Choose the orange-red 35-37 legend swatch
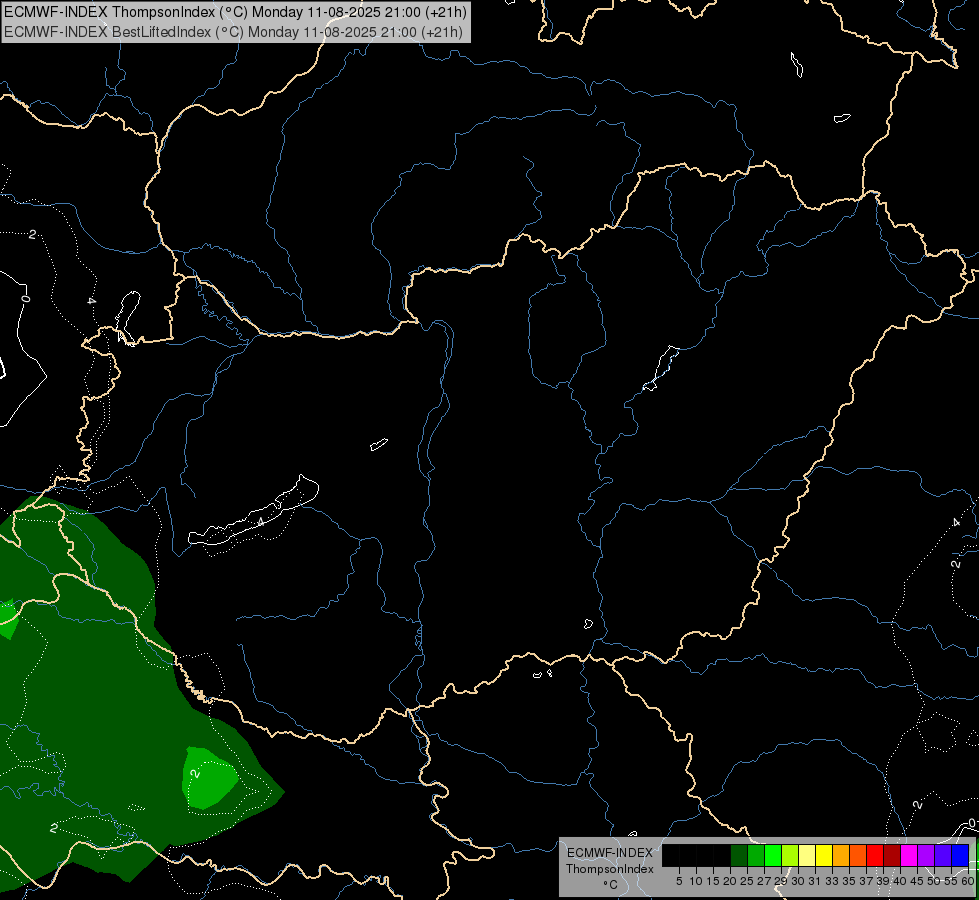The height and width of the screenshot is (900, 979). [x=858, y=855]
